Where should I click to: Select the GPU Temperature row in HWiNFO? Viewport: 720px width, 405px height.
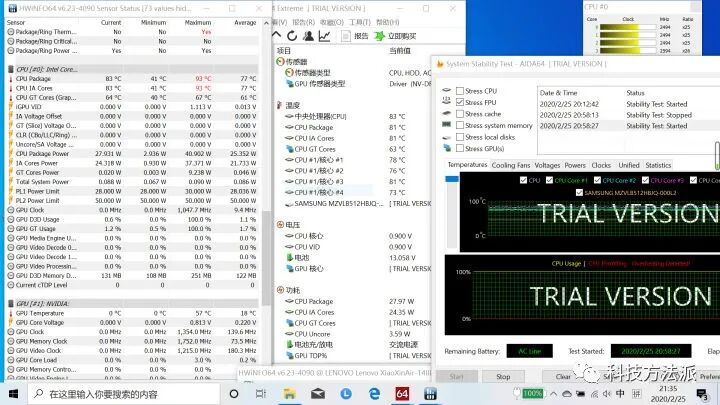pyautogui.click(x=133, y=313)
